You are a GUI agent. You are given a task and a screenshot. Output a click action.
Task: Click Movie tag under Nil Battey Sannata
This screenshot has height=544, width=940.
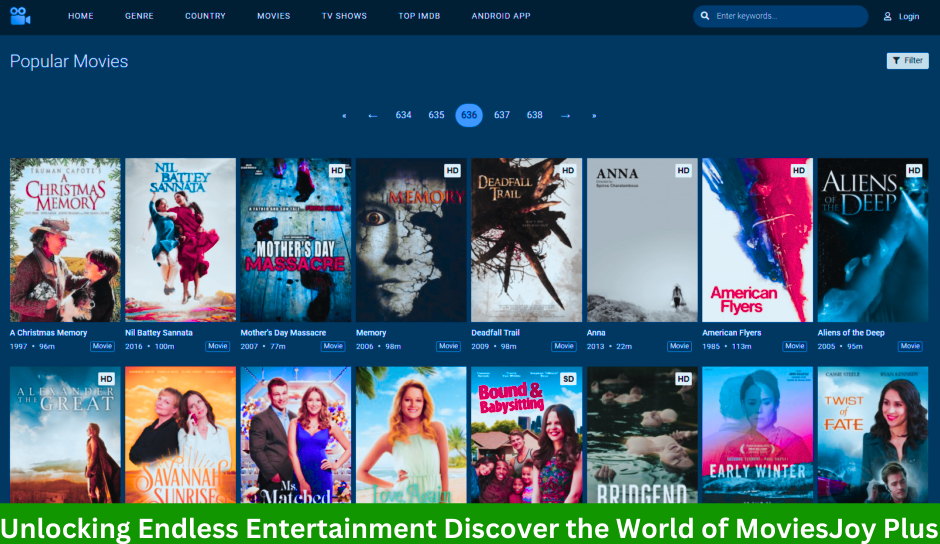(217, 346)
